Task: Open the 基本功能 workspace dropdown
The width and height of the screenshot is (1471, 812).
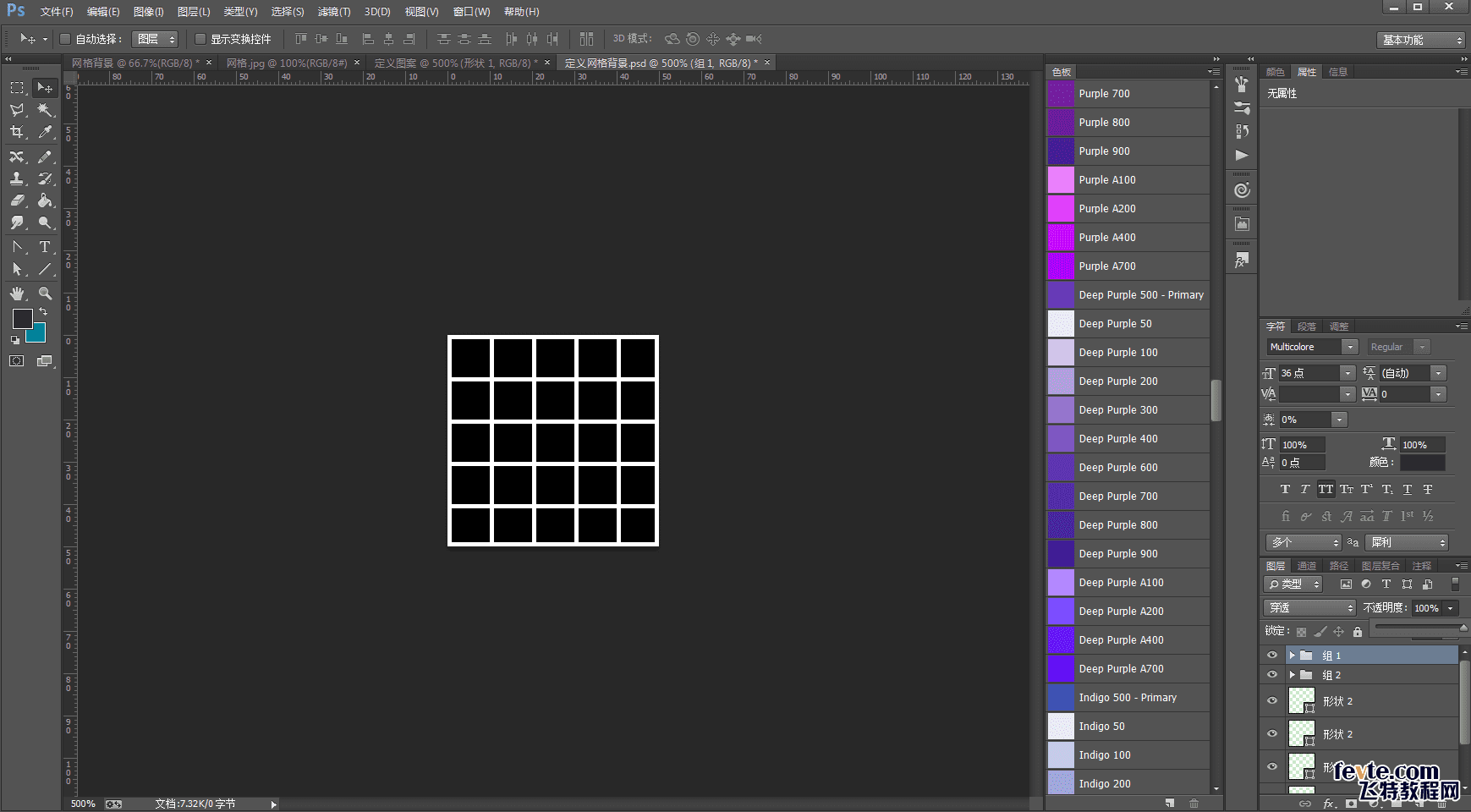Action: point(1420,40)
